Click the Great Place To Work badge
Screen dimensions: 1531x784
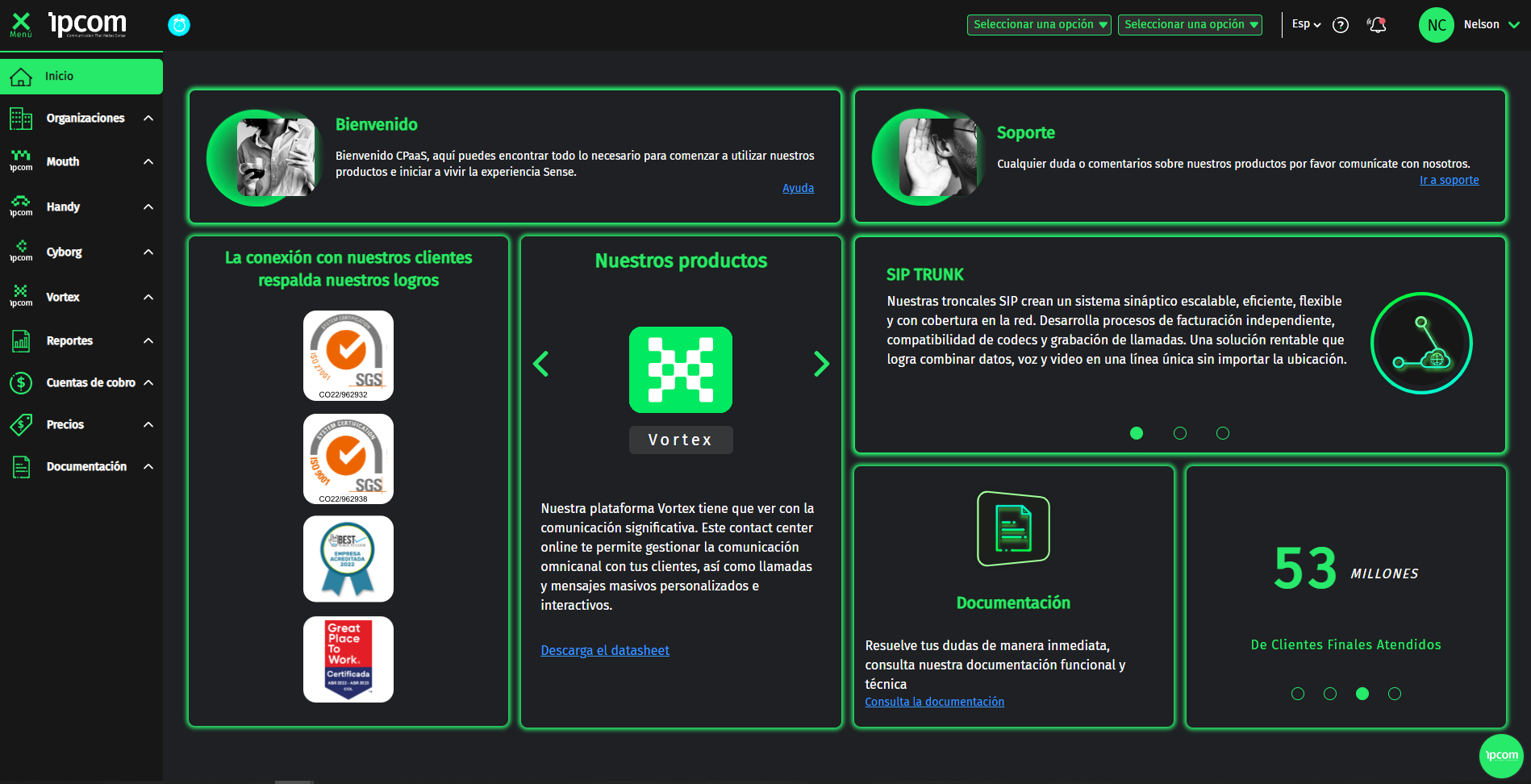[348, 660]
